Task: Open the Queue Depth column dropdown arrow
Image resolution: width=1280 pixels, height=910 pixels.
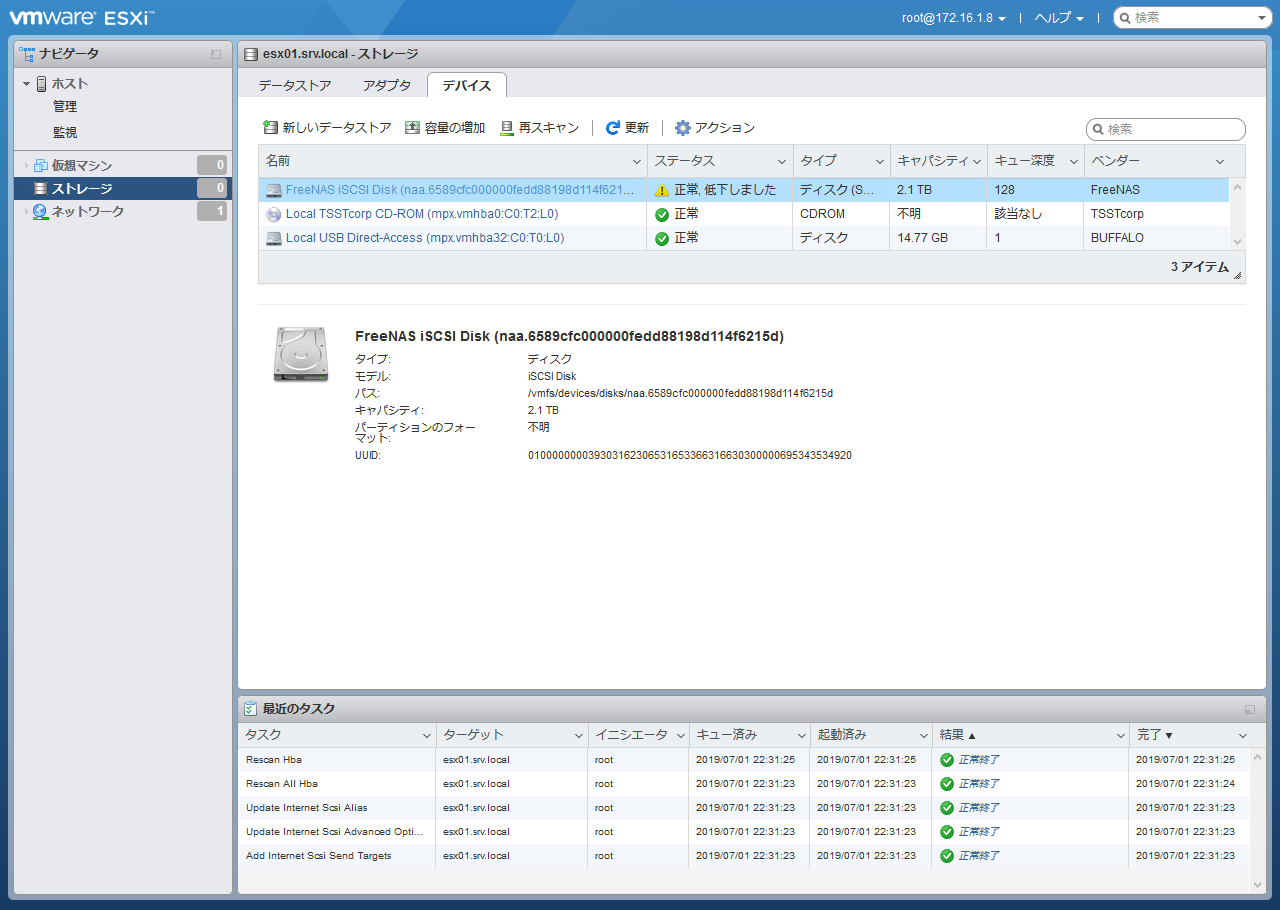Action: click(1074, 162)
